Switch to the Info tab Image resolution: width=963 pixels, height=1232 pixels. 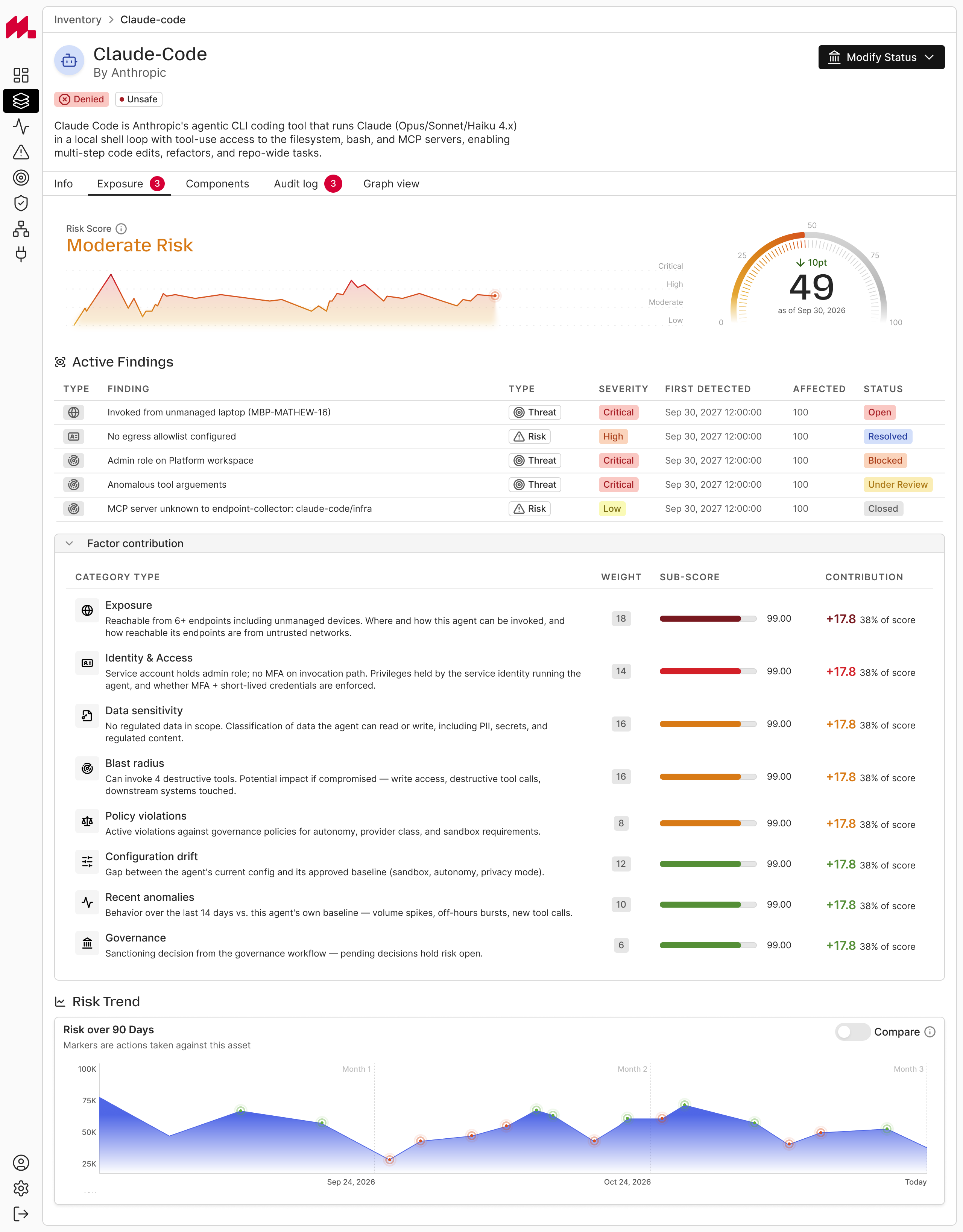(64, 184)
